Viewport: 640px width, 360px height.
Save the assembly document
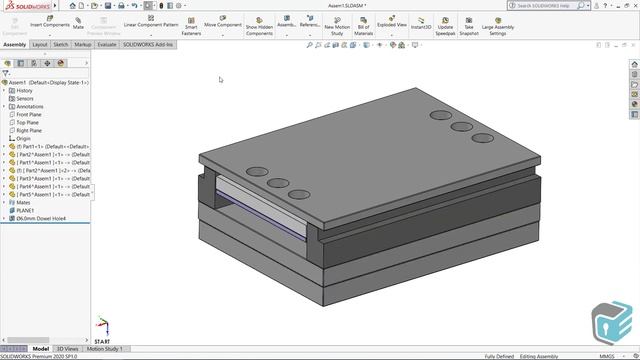click(x=108, y=6)
